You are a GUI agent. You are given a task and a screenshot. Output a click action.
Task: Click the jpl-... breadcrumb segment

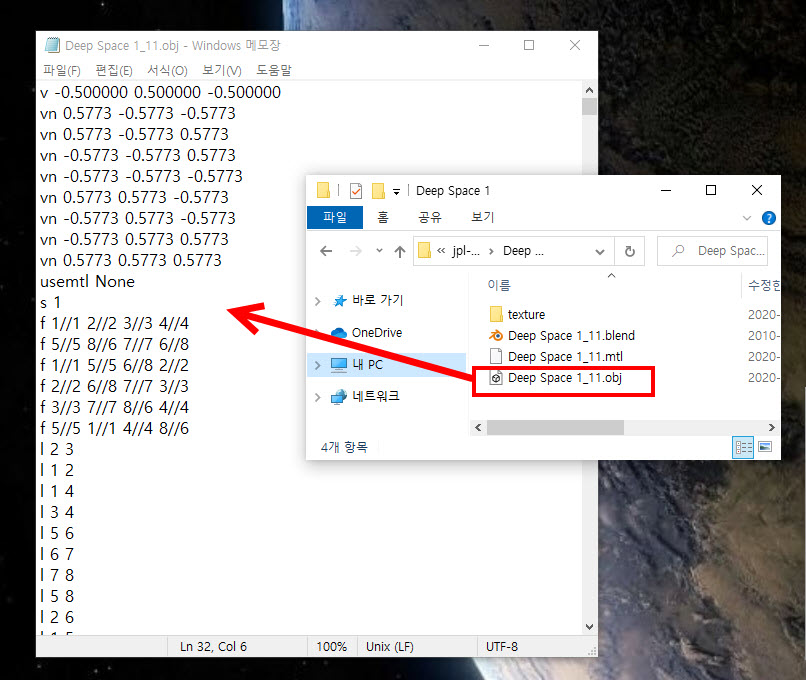466,251
